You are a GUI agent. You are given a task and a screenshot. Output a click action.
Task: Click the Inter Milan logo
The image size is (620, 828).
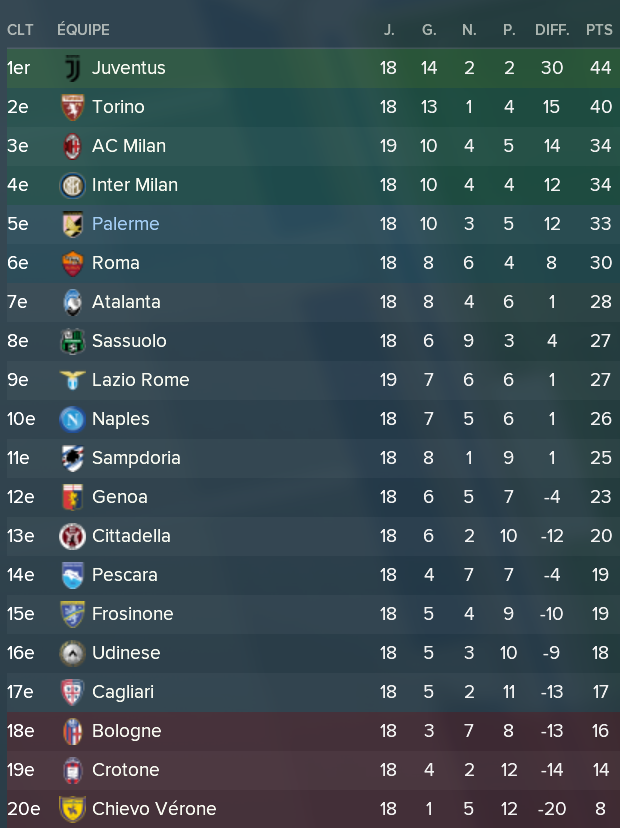point(72,185)
